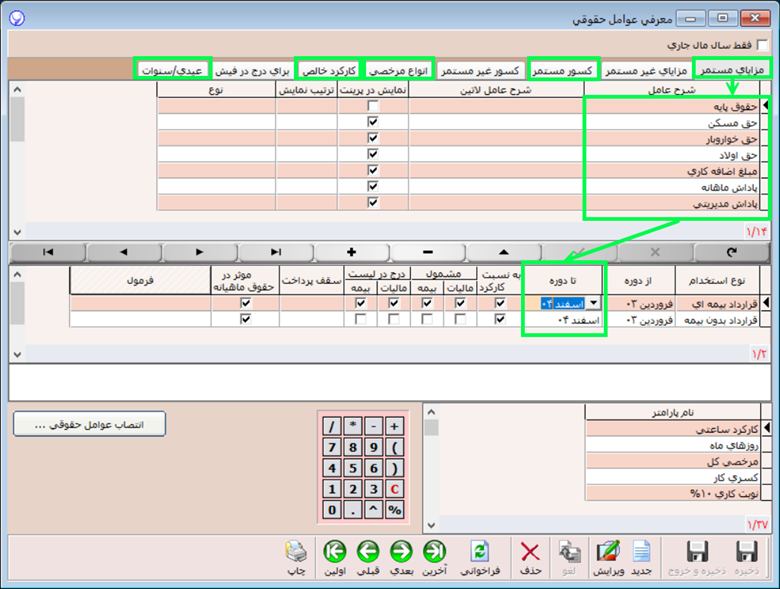Image resolution: width=780 pixels, height=589 pixels.
Task: Go to اولین (First) record
Action: pos(333,551)
